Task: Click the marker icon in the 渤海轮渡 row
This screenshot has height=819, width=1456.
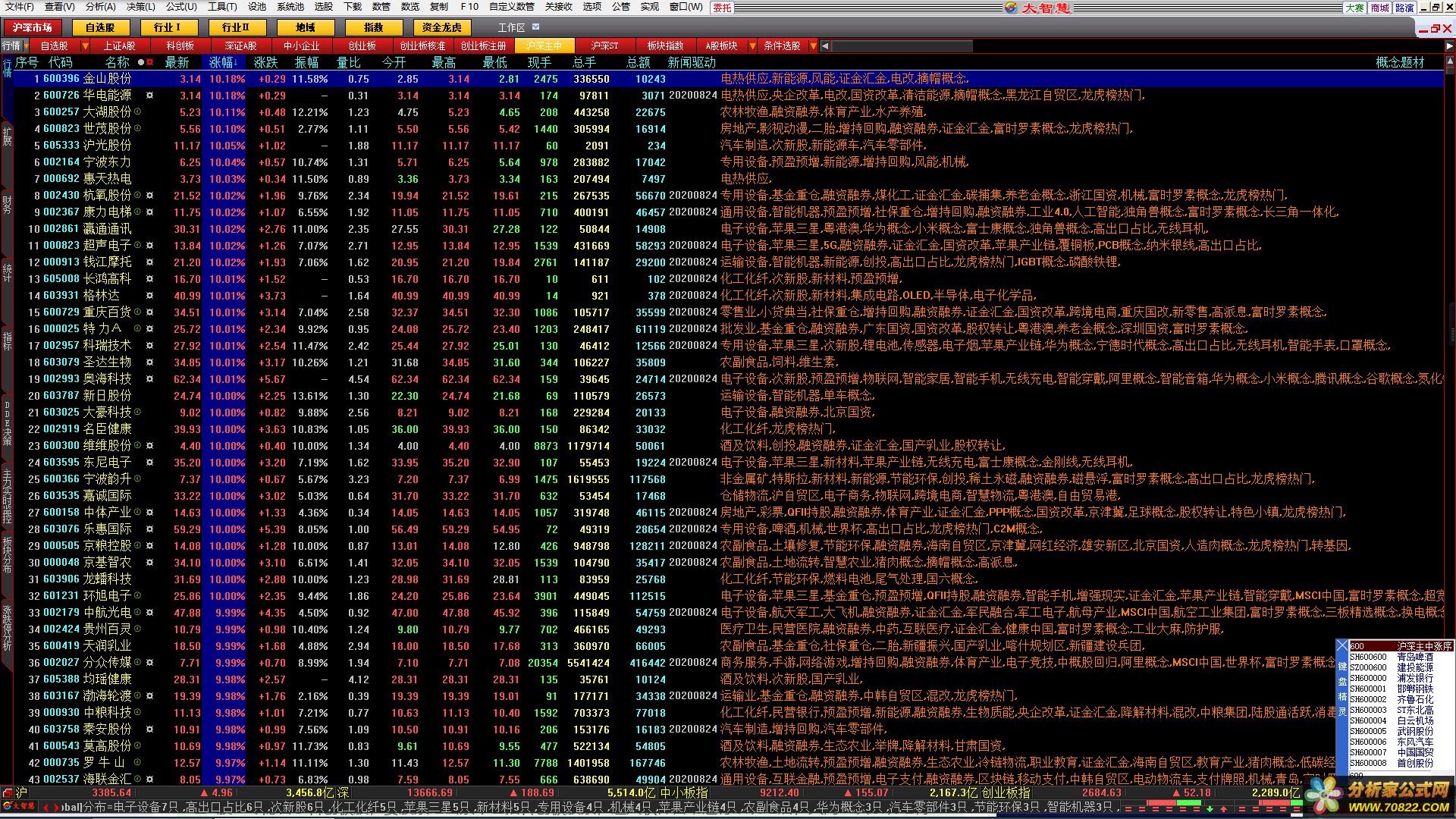Action: 150,696
